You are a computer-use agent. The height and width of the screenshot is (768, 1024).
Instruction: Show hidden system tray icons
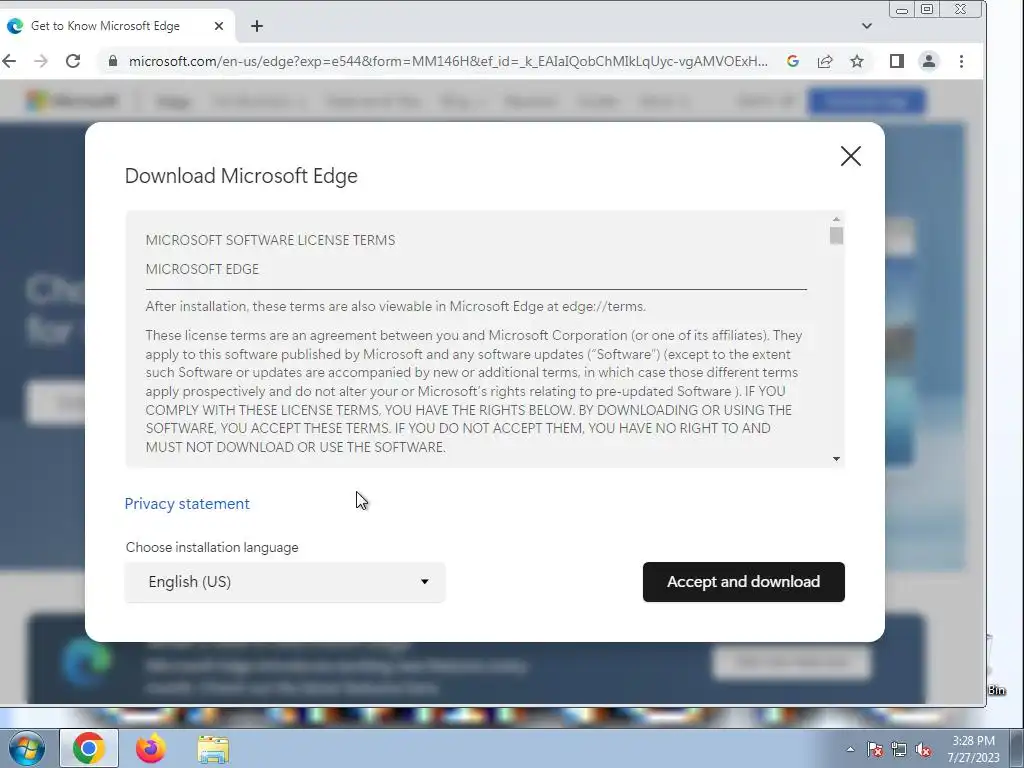pyautogui.click(x=850, y=750)
